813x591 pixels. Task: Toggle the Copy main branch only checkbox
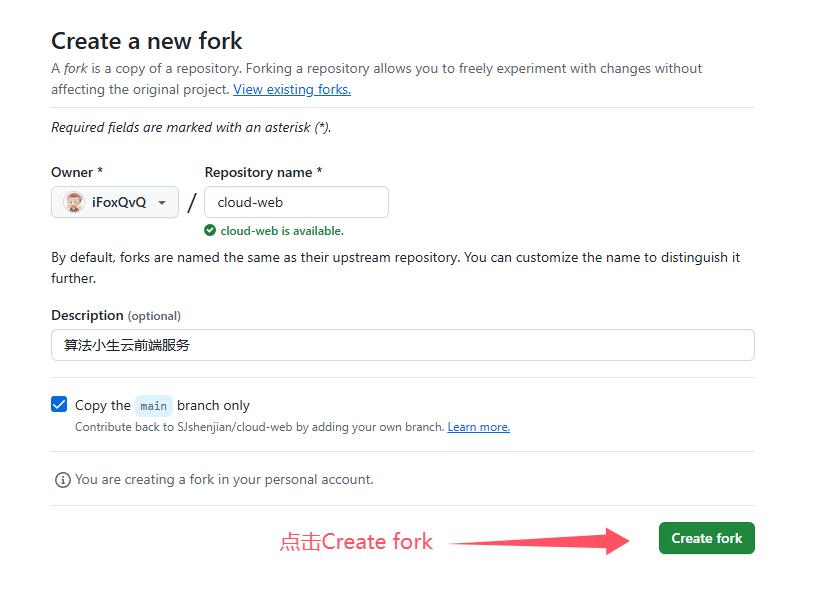[59, 404]
